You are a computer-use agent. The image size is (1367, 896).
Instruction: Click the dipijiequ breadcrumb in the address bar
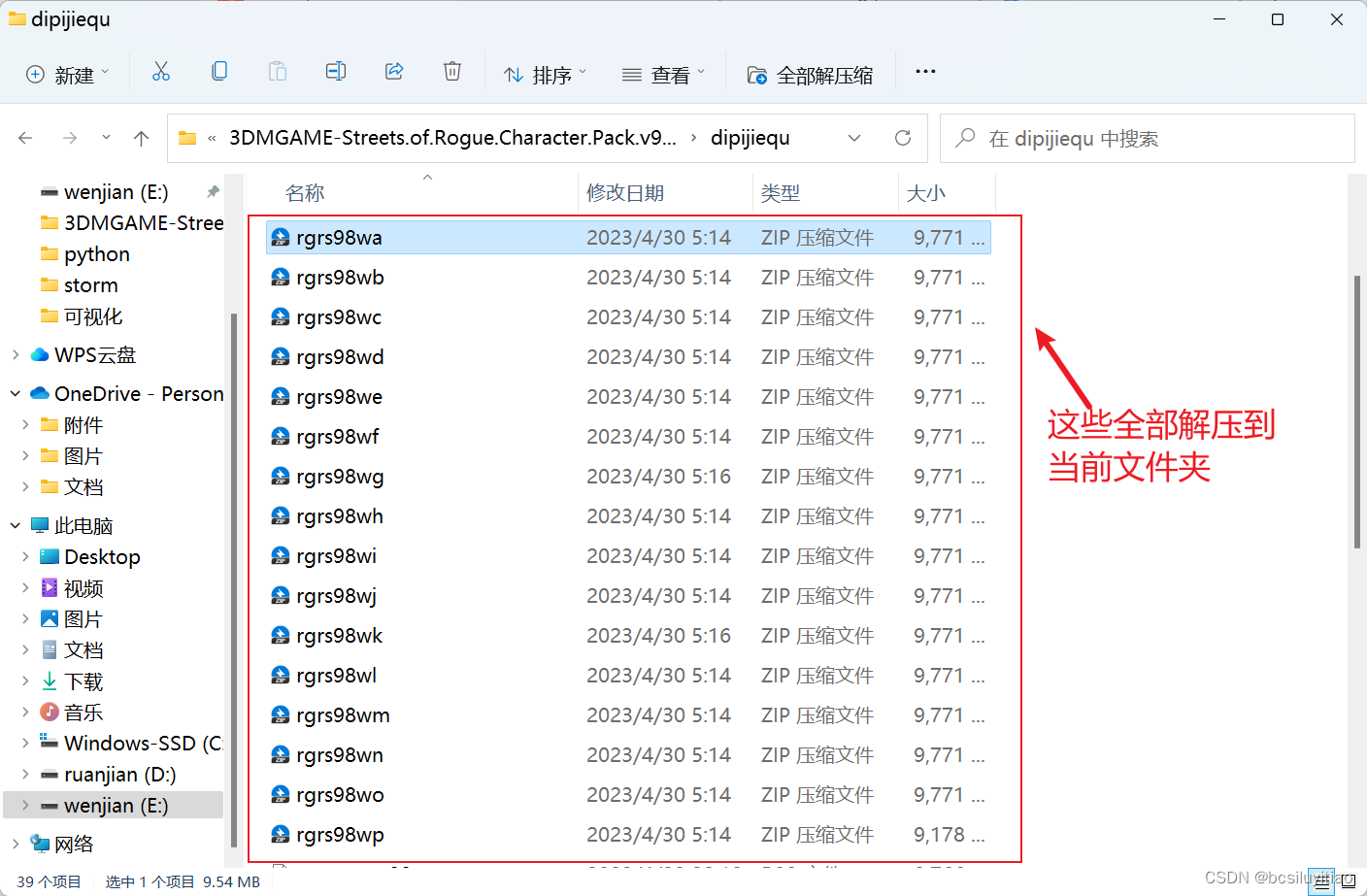tap(750, 138)
